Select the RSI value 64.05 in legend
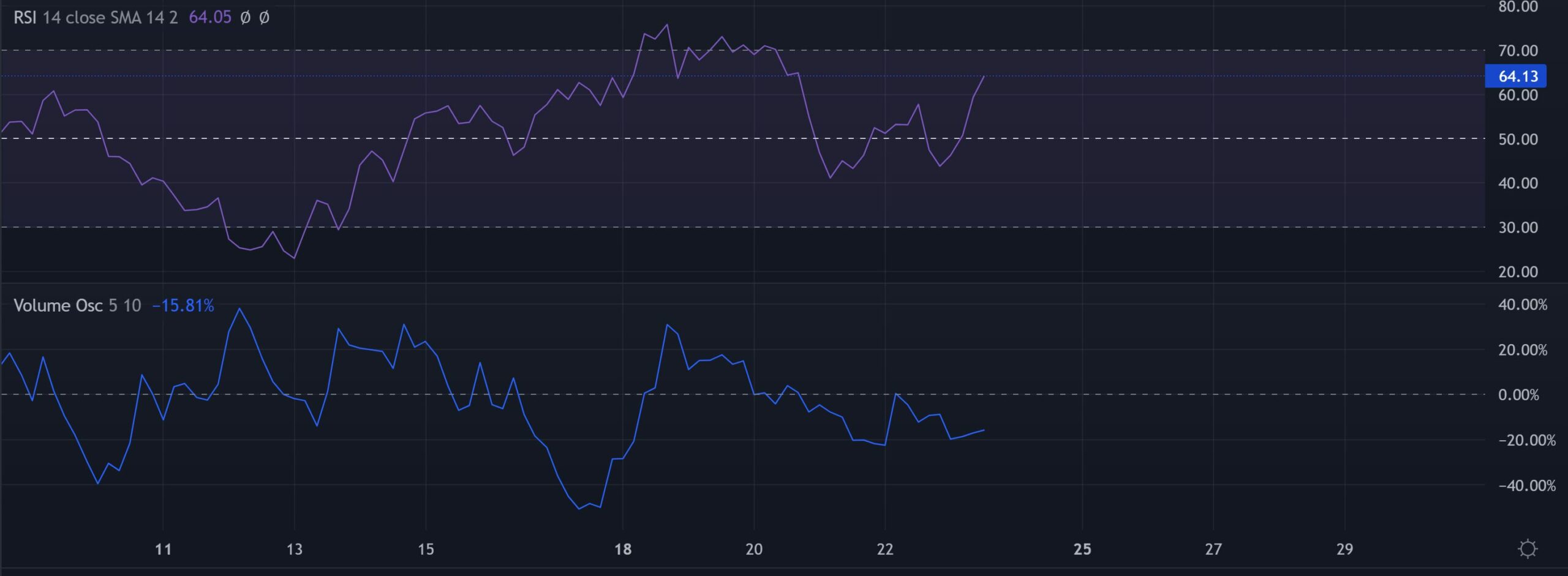 [210, 18]
